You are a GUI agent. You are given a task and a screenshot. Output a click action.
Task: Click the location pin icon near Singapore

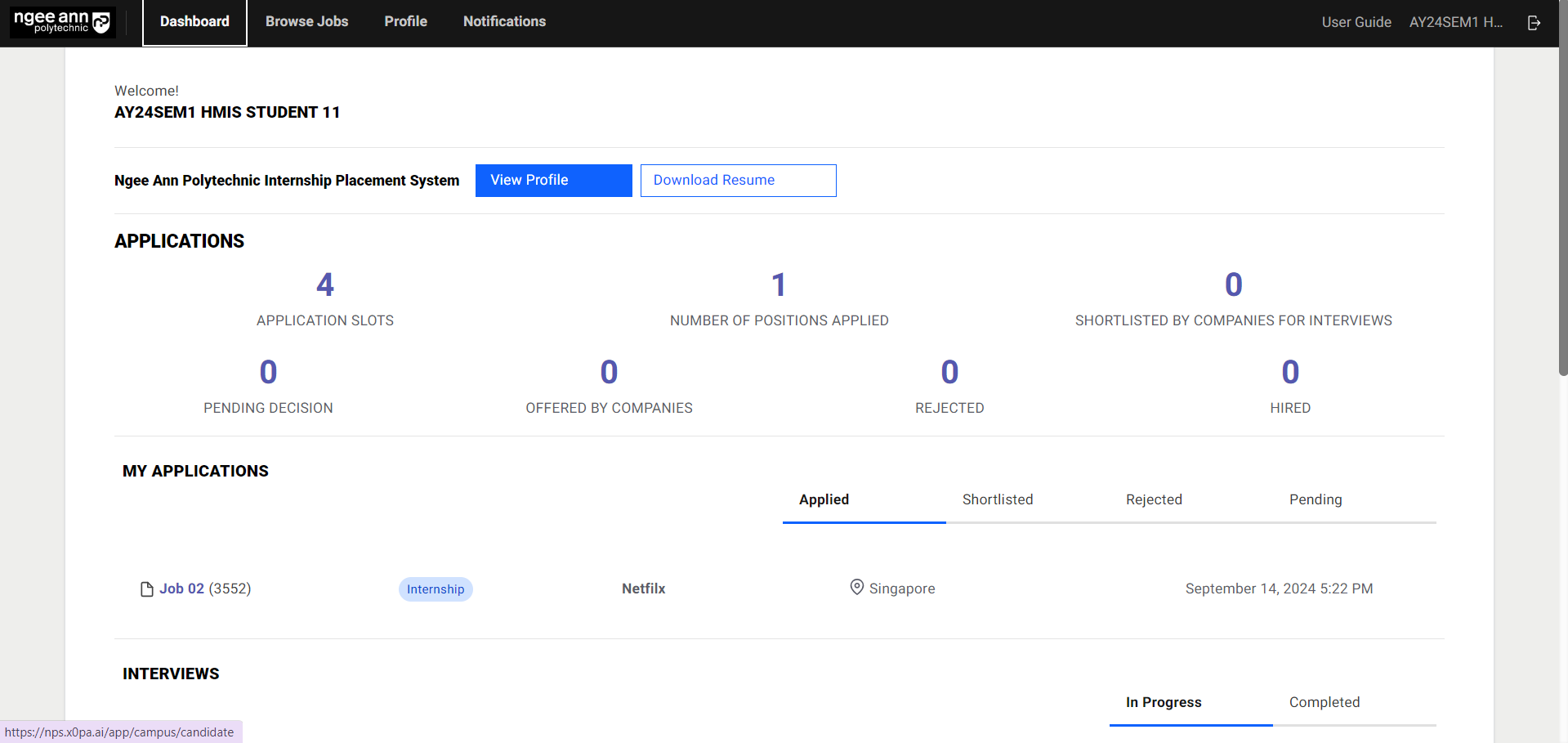856,588
